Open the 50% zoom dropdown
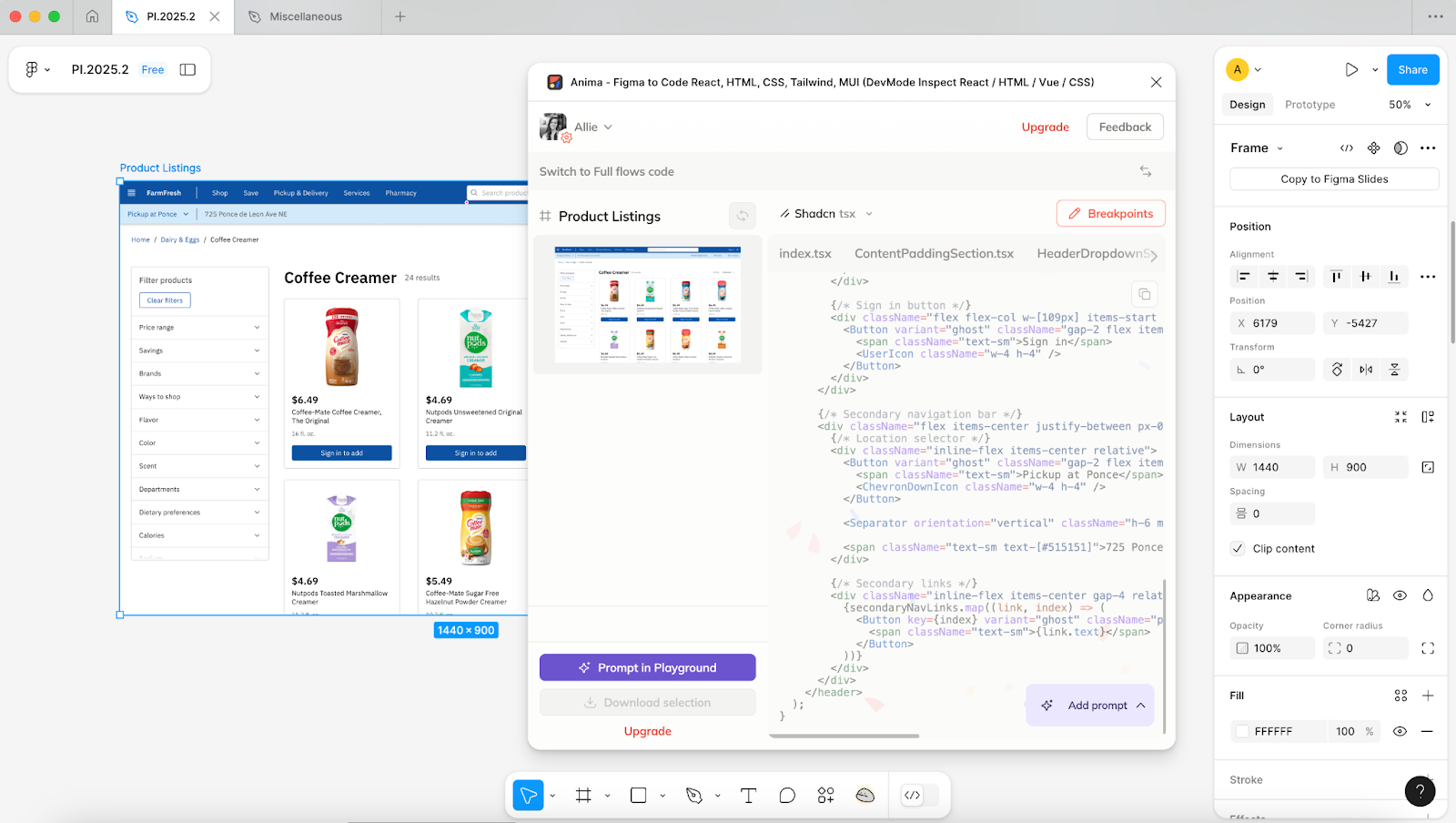The height and width of the screenshot is (823, 1456). (x=1410, y=105)
